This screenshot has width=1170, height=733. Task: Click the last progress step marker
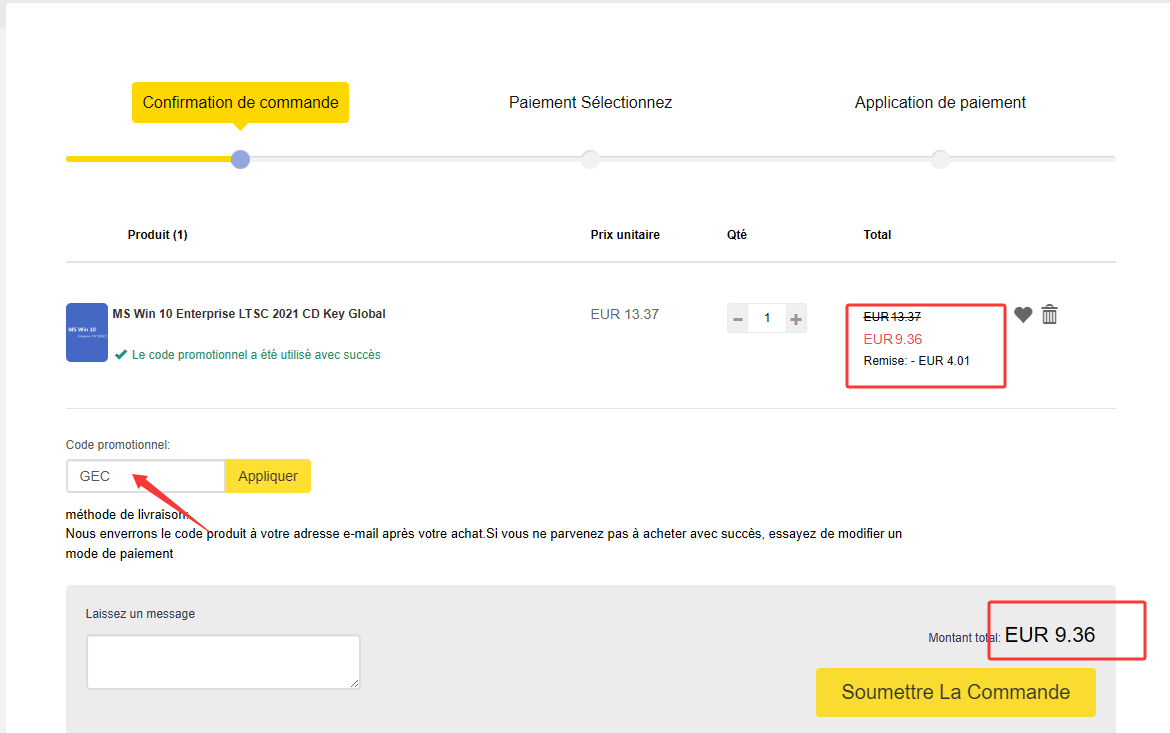[940, 159]
